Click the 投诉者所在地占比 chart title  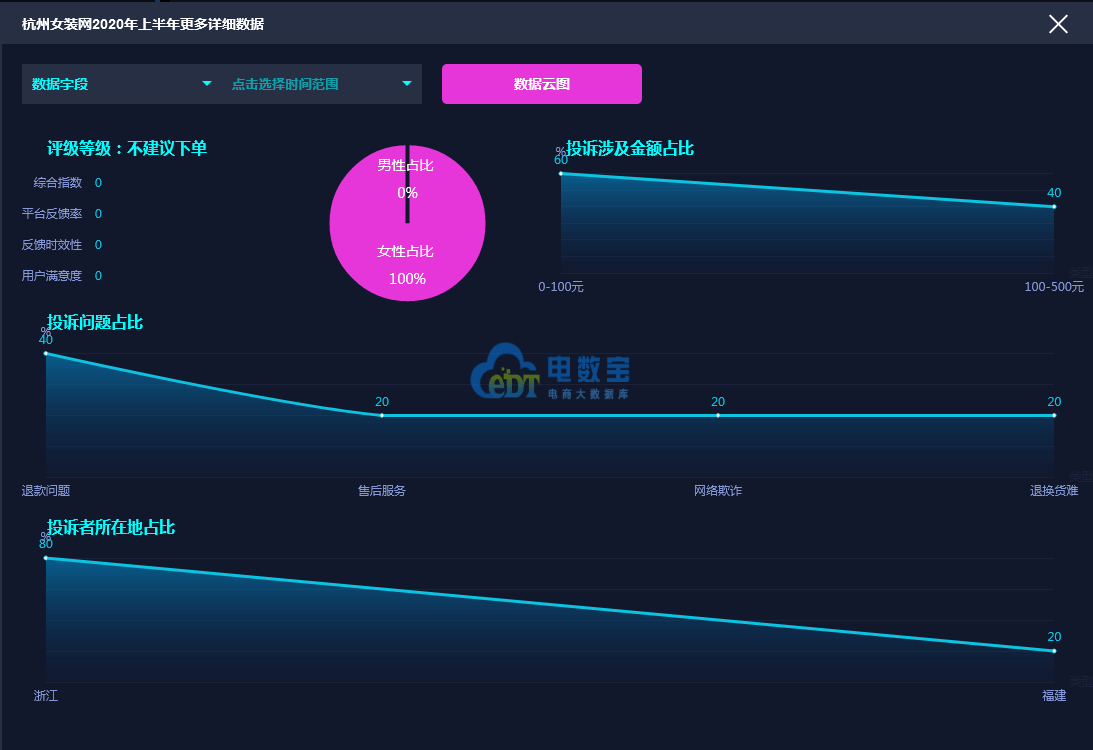pos(111,527)
